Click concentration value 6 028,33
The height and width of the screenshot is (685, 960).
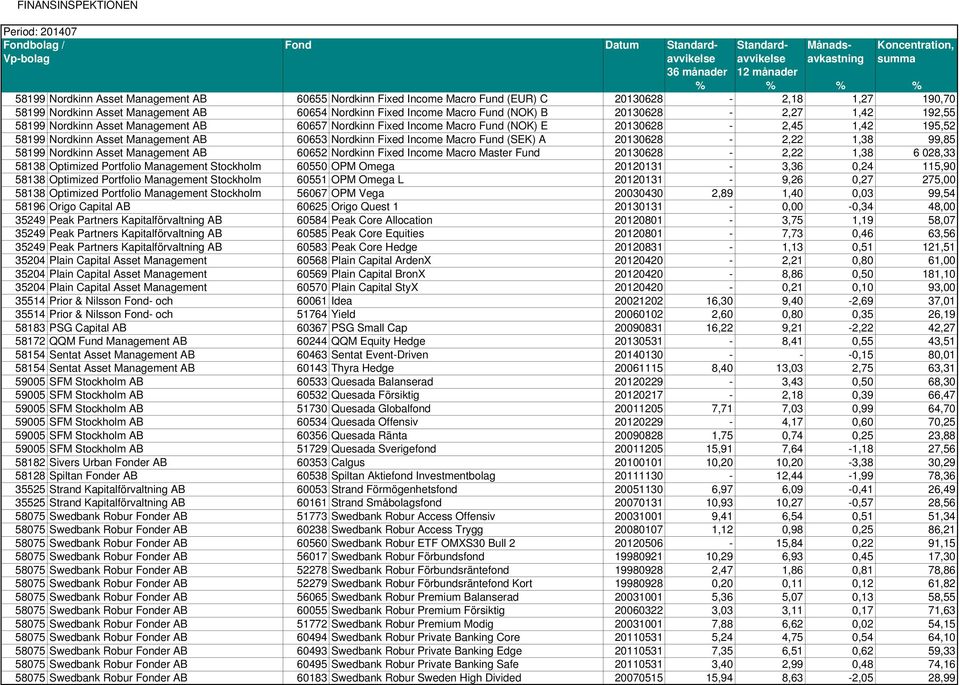933,153
